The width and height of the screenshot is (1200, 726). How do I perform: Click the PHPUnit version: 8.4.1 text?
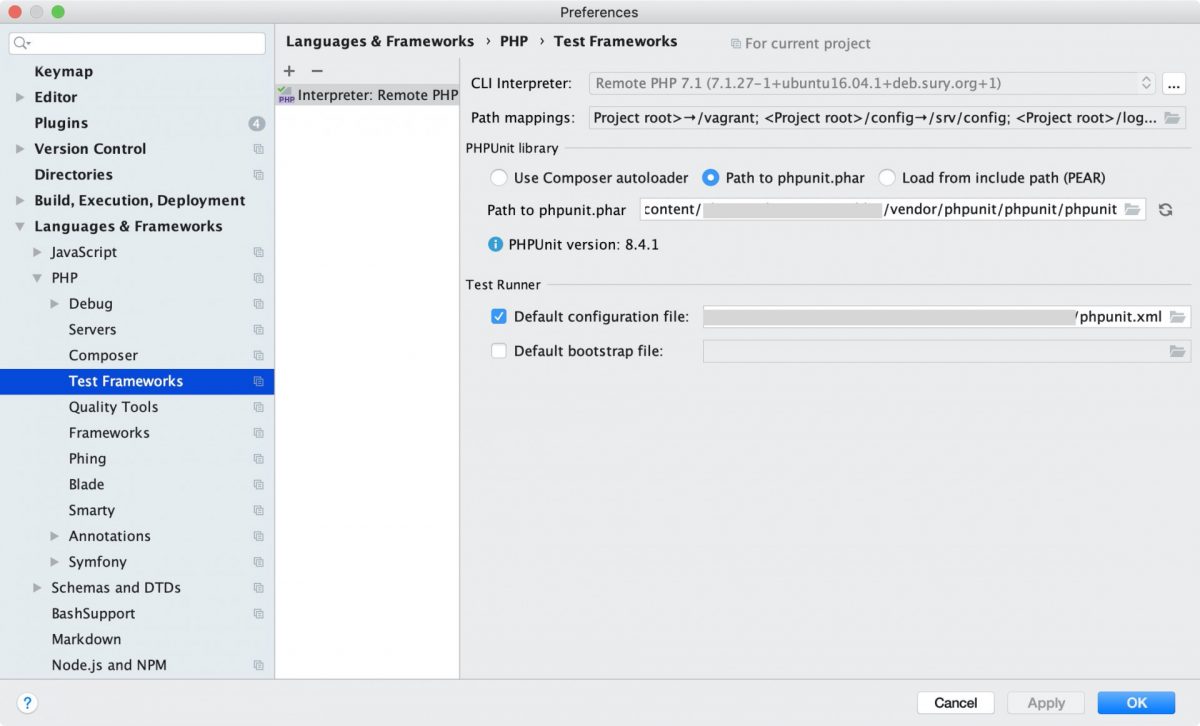point(583,244)
